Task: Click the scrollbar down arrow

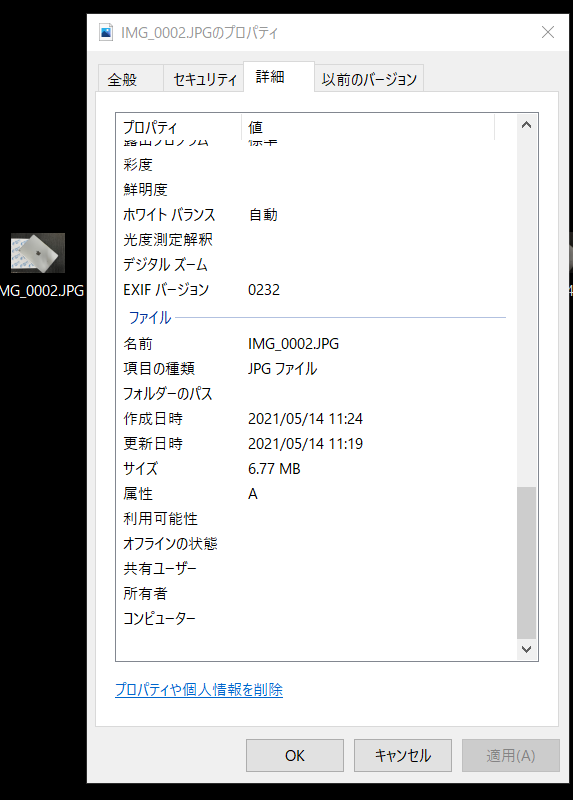Action: point(527,649)
